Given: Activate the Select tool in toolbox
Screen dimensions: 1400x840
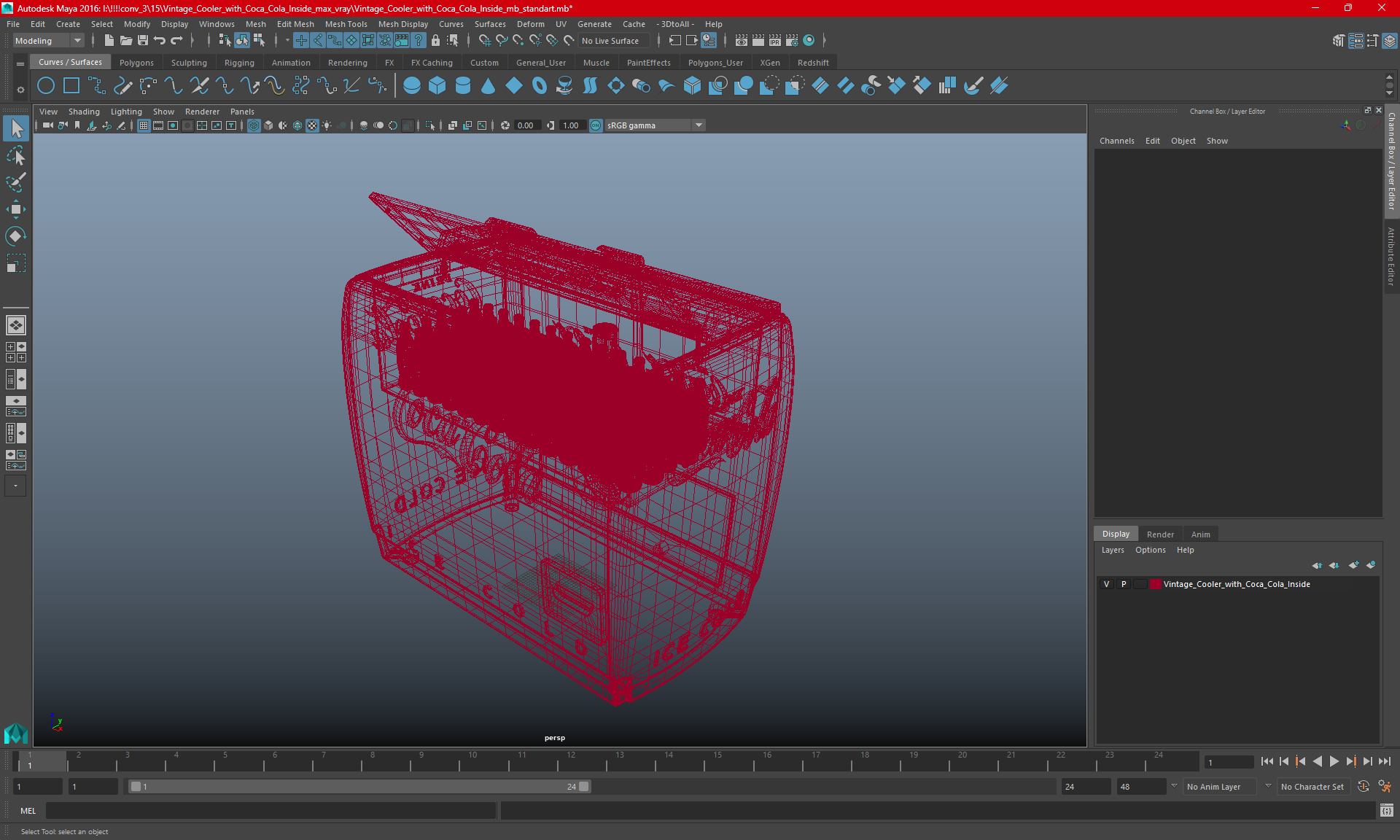Looking at the screenshot, I should [16, 129].
